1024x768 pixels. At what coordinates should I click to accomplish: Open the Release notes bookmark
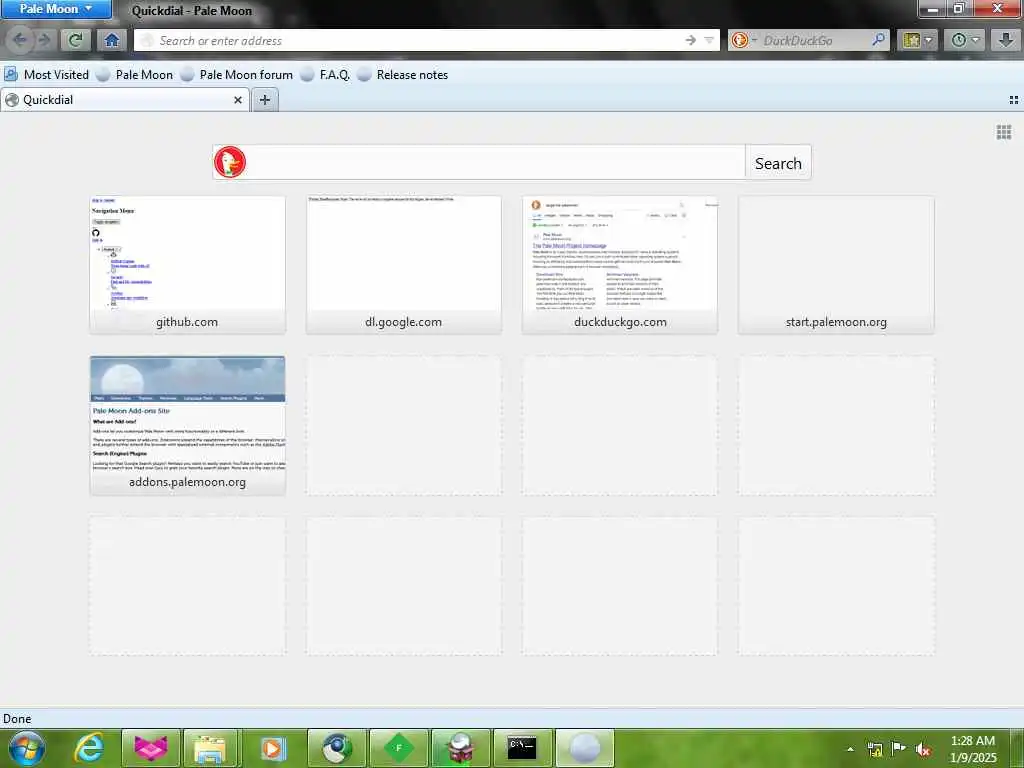click(403, 74)
